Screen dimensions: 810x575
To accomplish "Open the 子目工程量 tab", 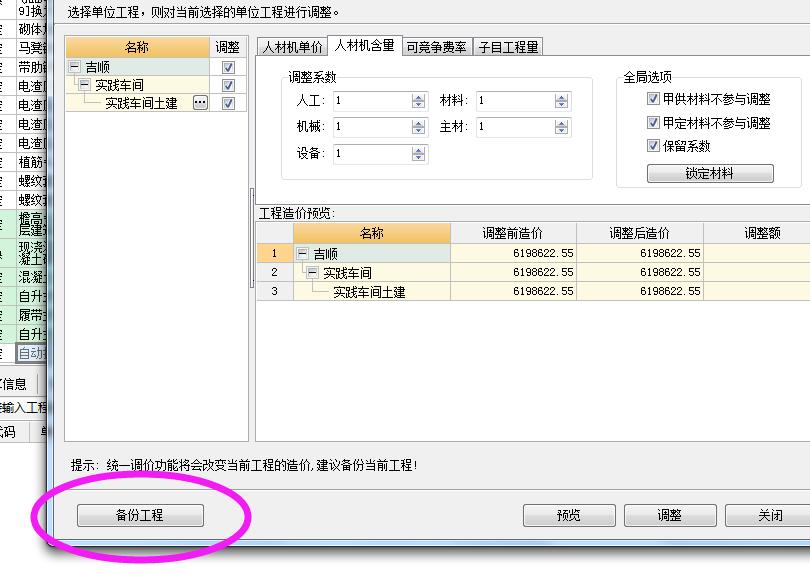I will pyautogui.click(x=508, y=47).
